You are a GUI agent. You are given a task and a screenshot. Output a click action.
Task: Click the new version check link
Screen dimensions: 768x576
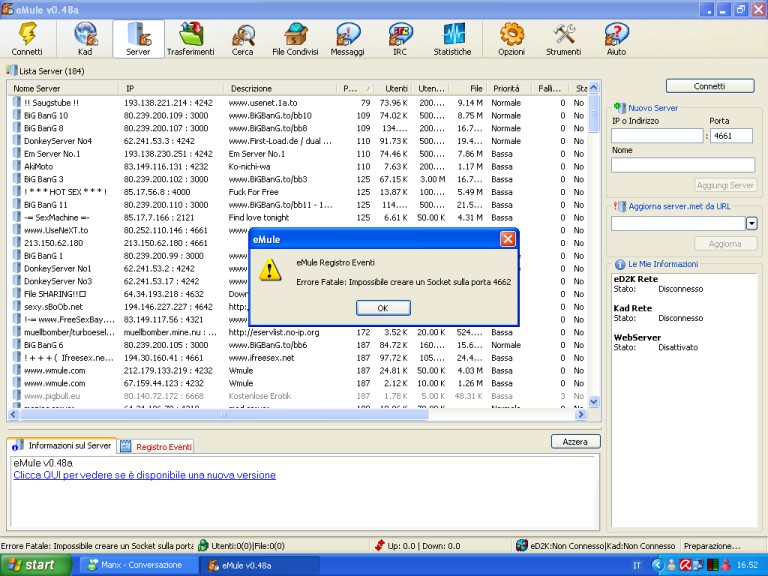(x=144, y=475)
